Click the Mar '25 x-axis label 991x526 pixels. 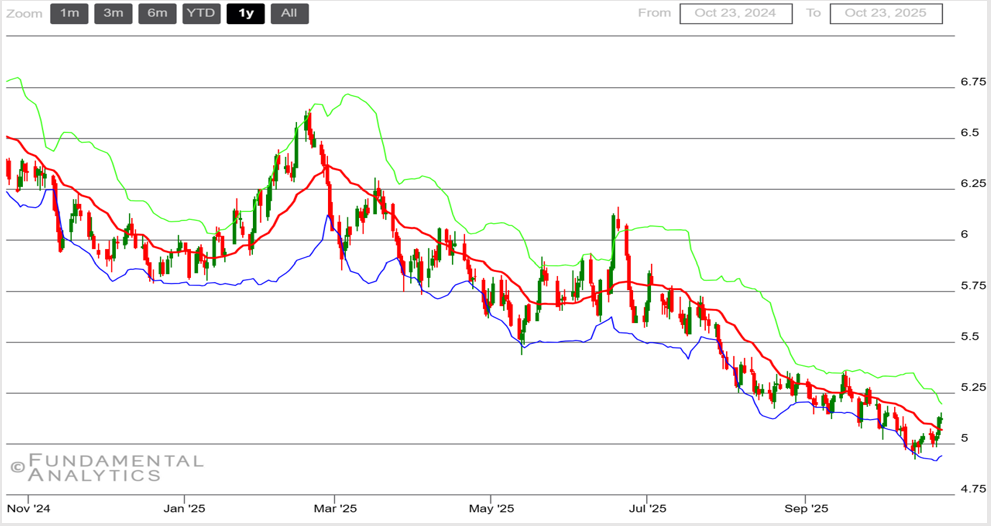pos(335,508)
